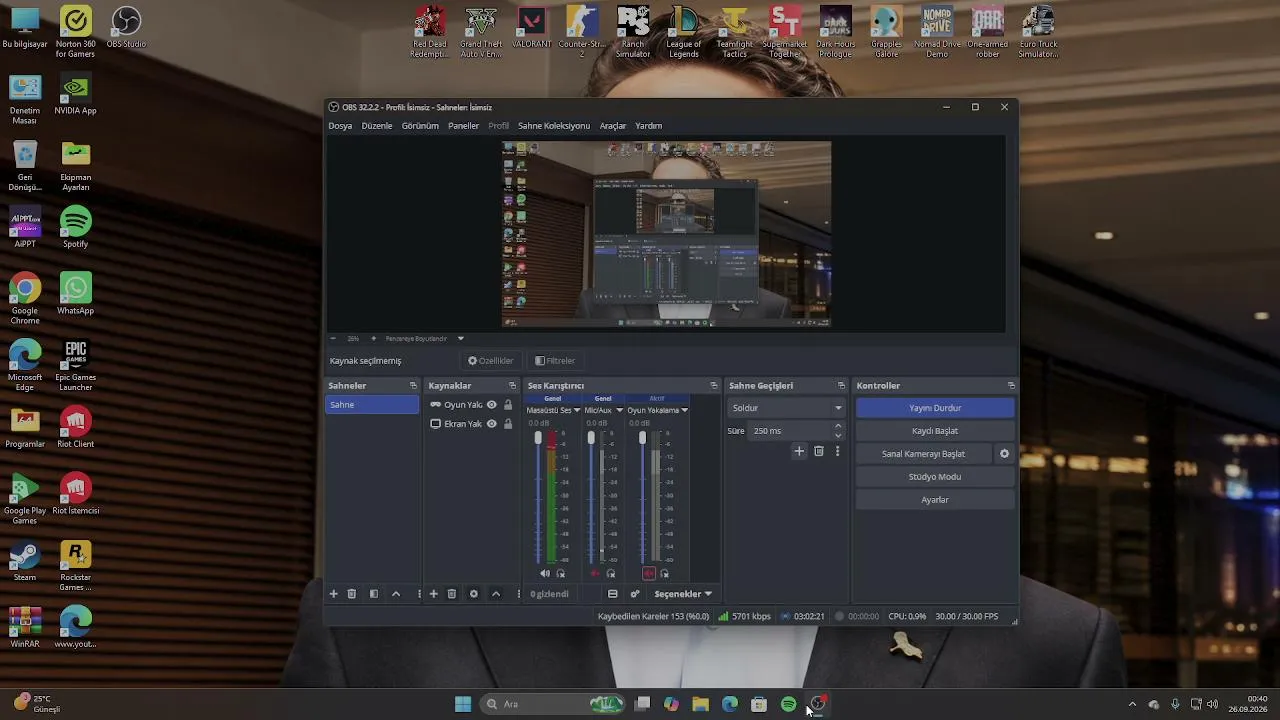The width and height of the screenshot is (1280, 720).
Task: Stop streaming with Yayını Durdur button
Action: 935,408
